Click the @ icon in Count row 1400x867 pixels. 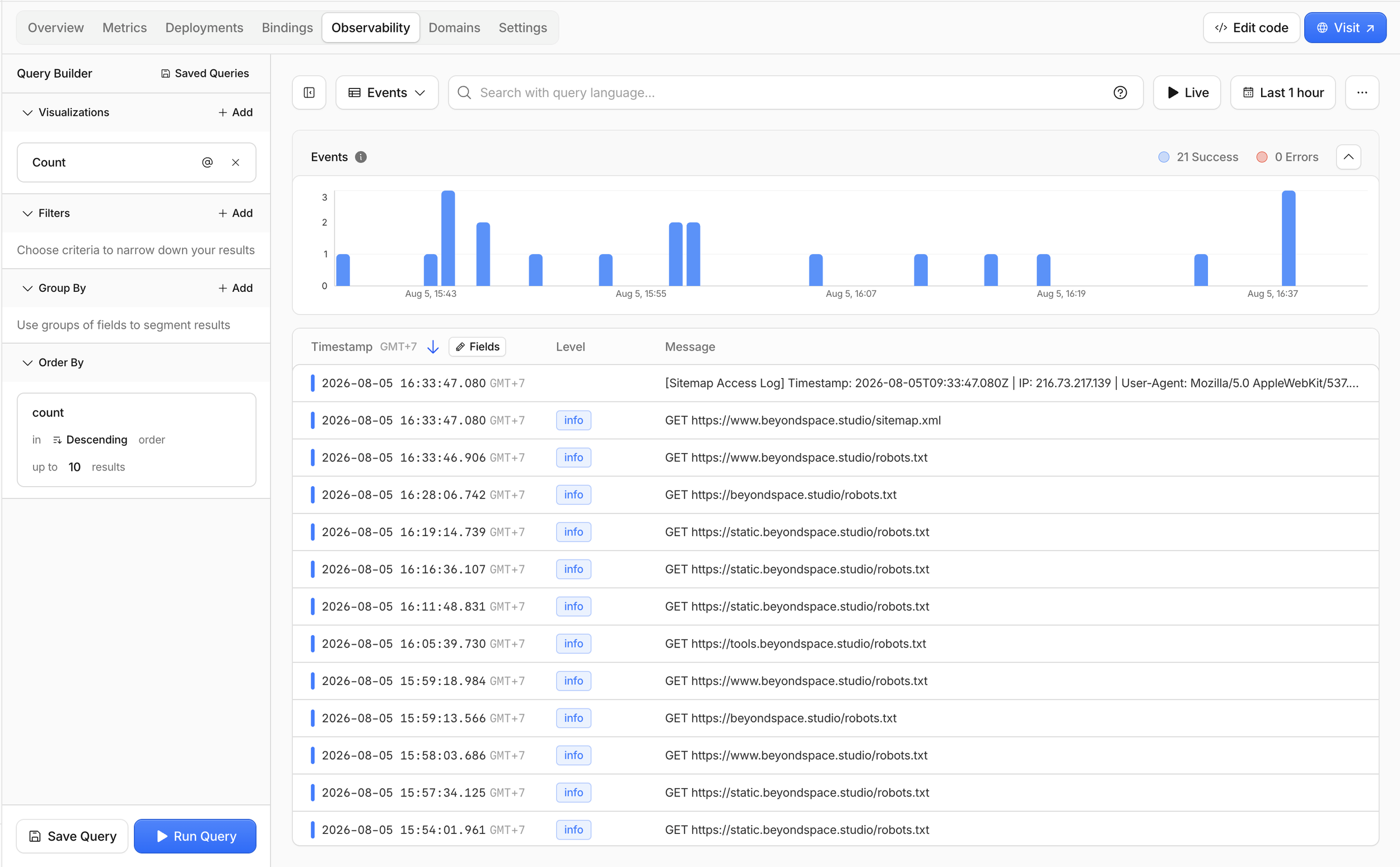coord(208,162)
